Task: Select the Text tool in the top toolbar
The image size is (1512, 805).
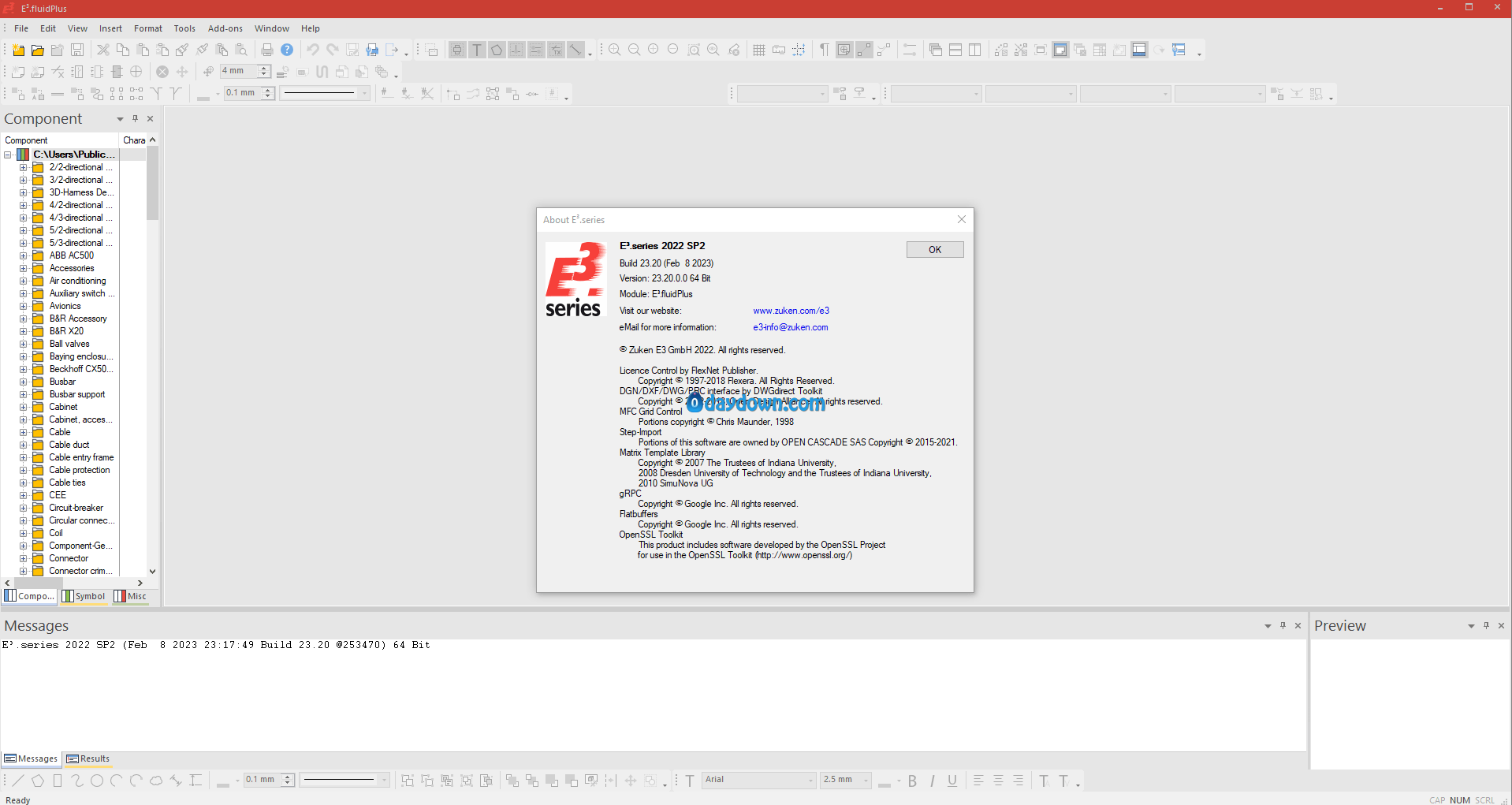Action: pyautogui.click(x=477, y=50)
